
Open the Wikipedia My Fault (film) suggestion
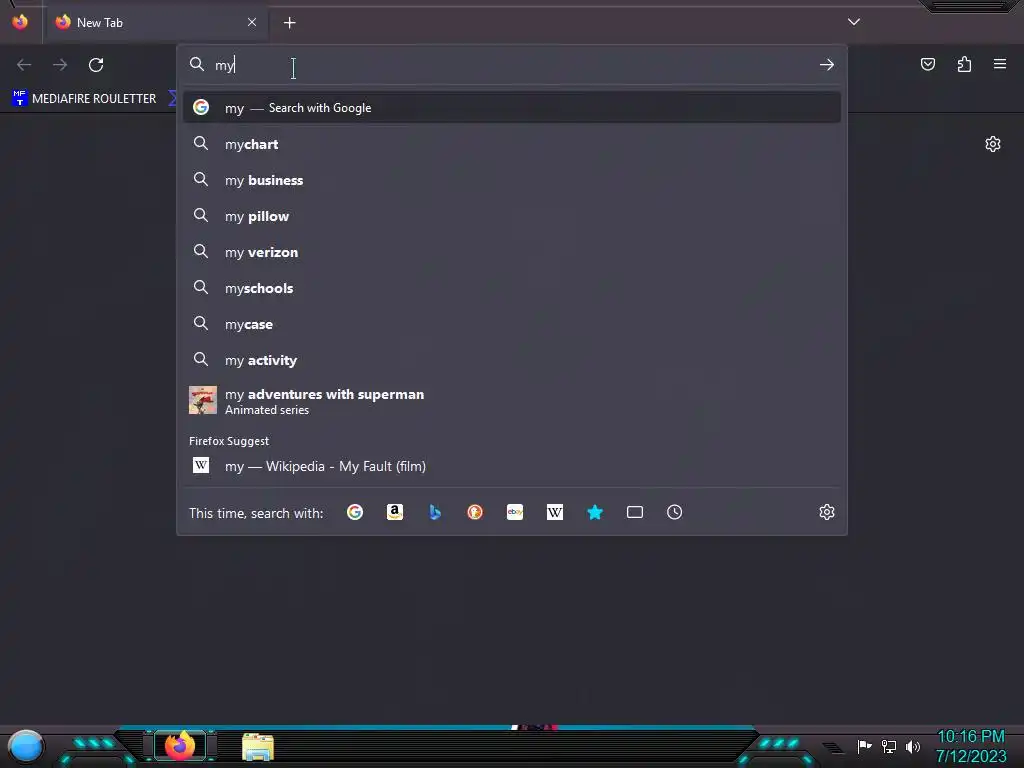click(512, 466)
